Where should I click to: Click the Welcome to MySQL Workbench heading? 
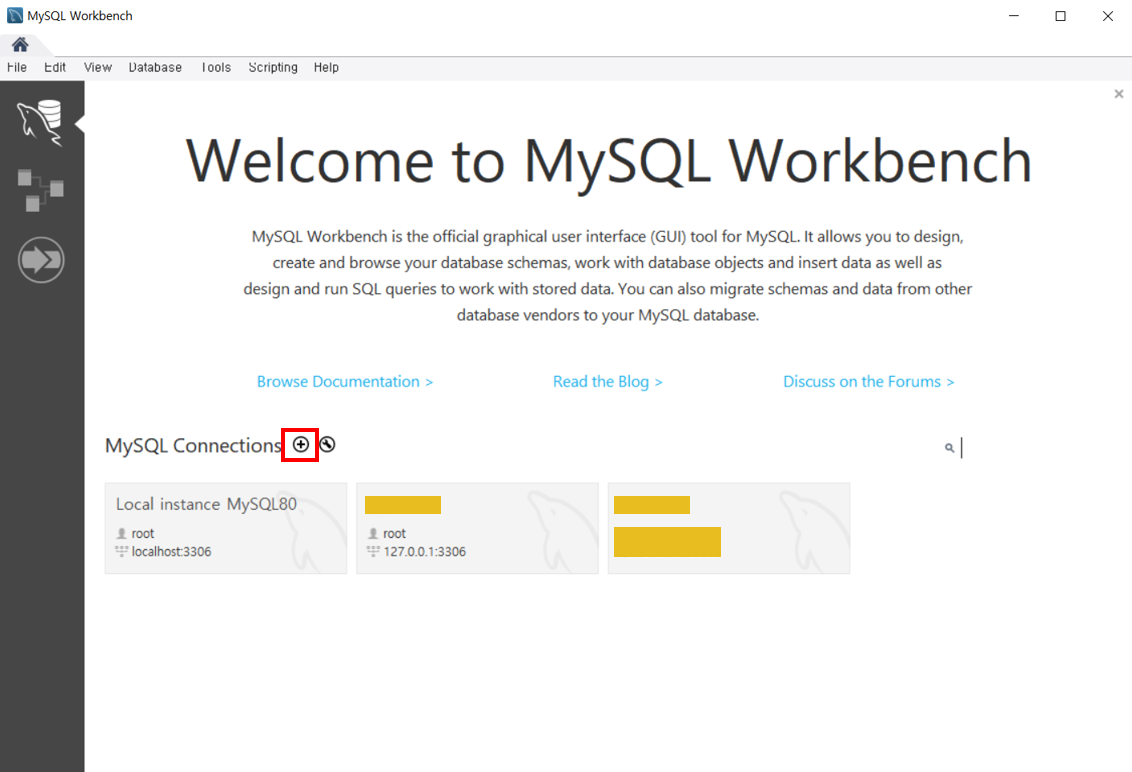[609, 162]
